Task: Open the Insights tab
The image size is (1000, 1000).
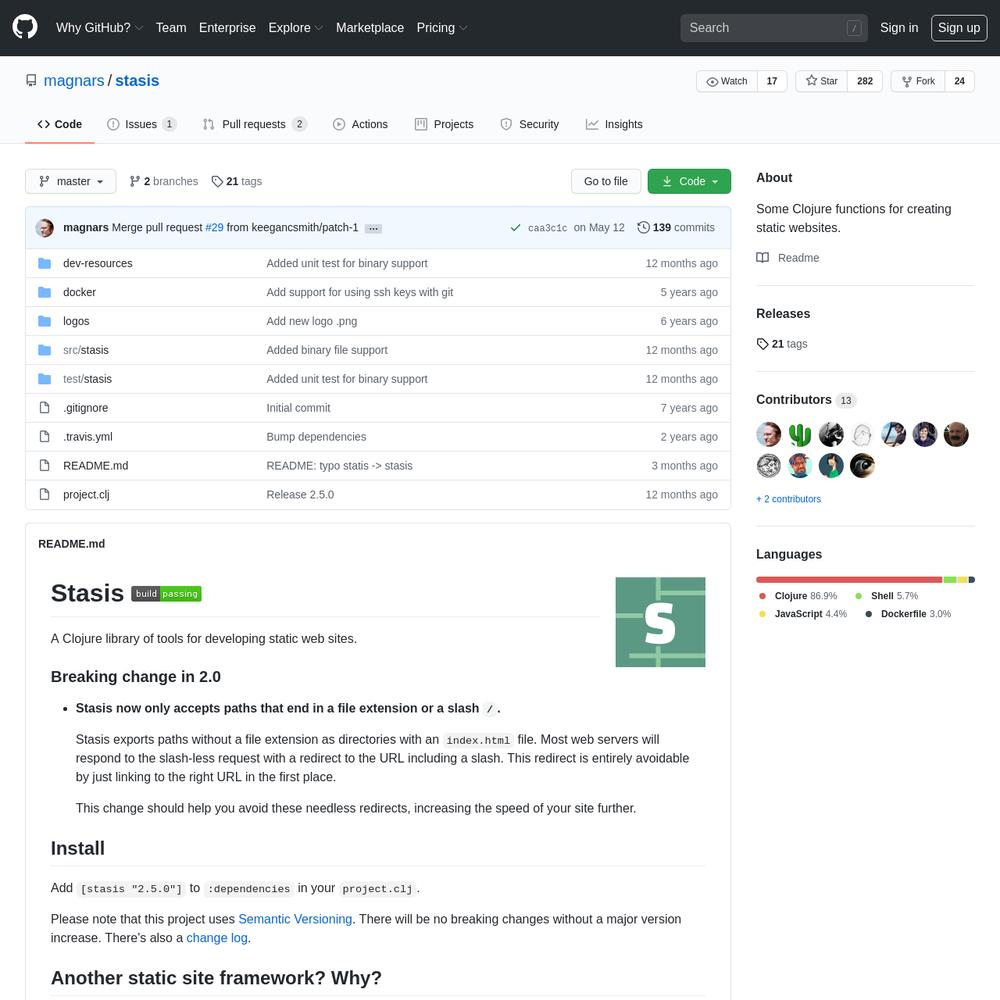Action: pos(614,124)
